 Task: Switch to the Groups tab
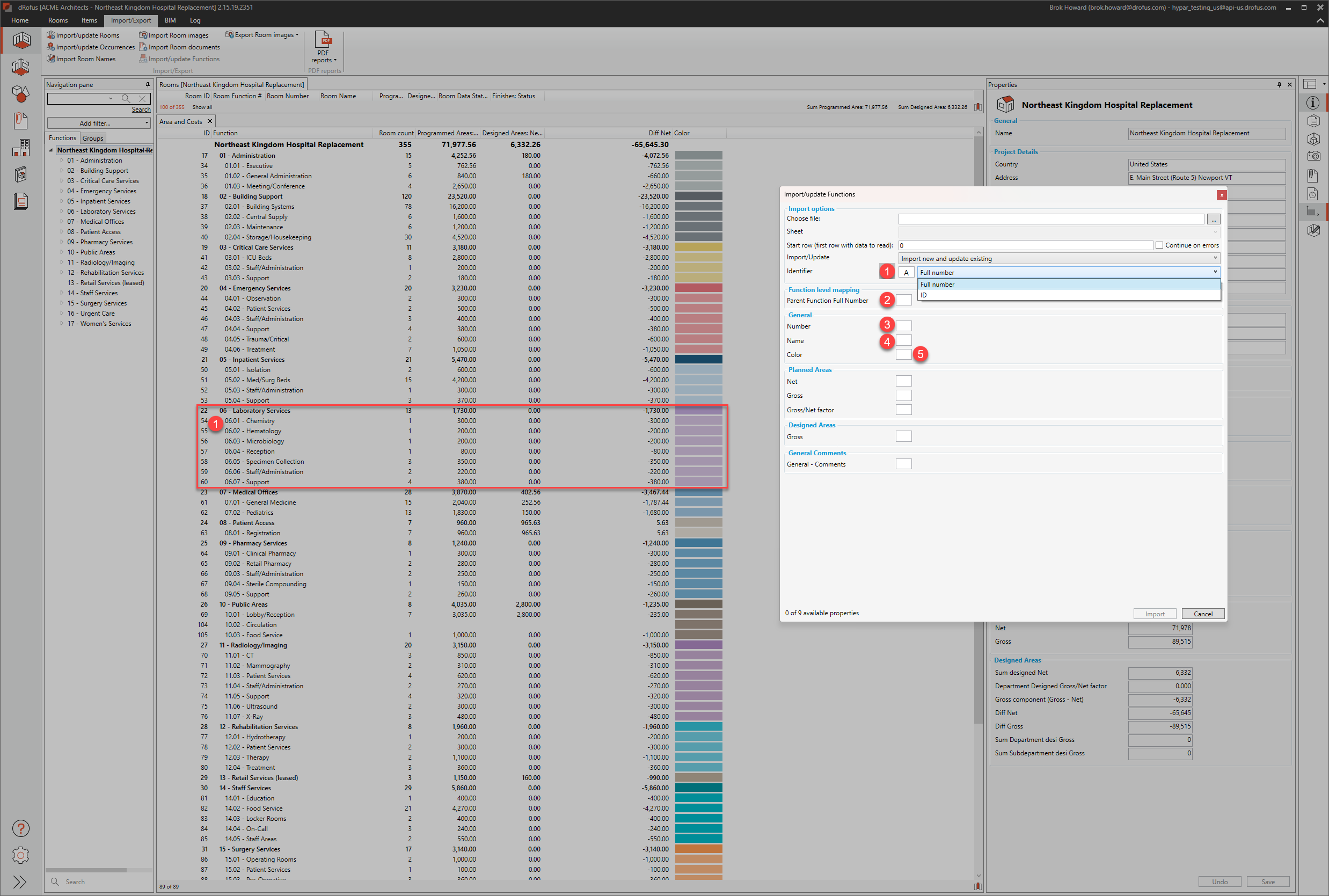pos(92,139)
